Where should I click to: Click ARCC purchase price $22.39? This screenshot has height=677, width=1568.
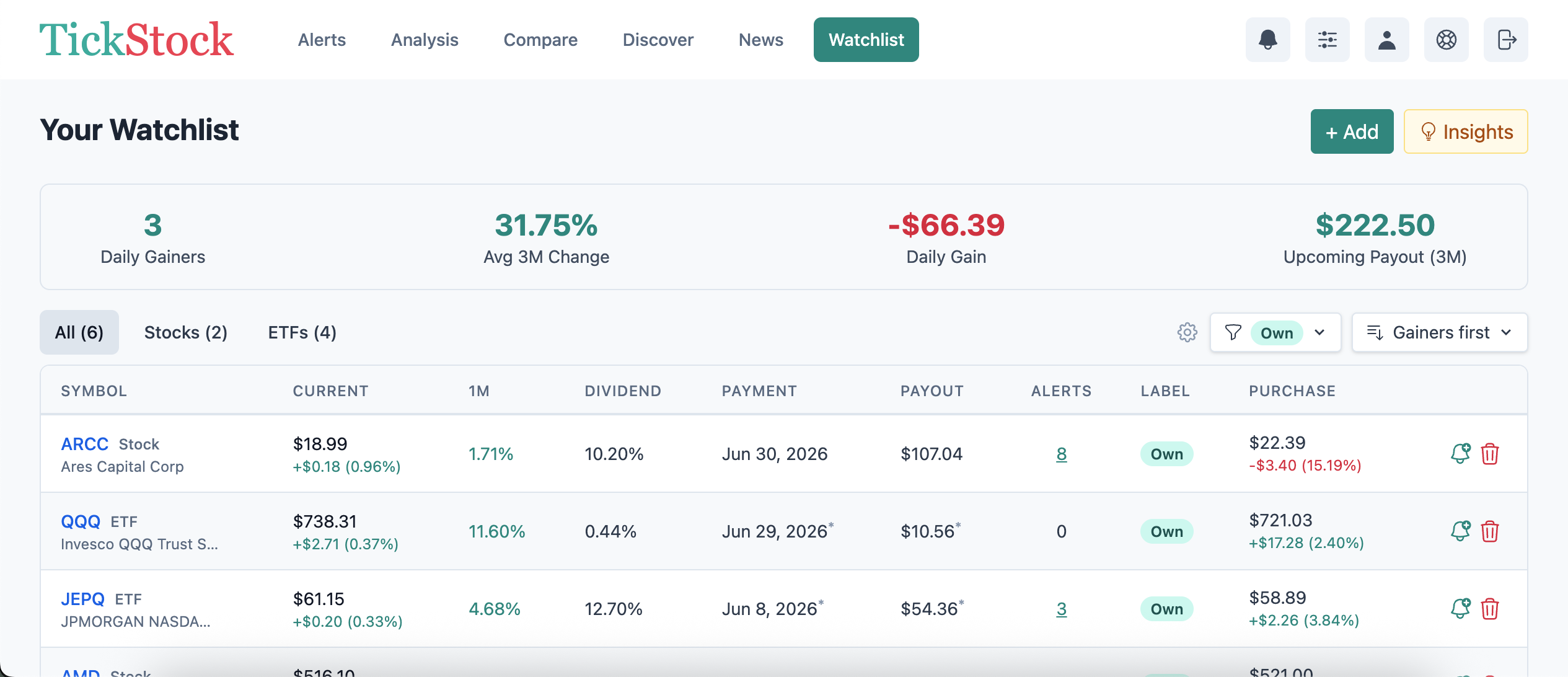coord(1277,443)
